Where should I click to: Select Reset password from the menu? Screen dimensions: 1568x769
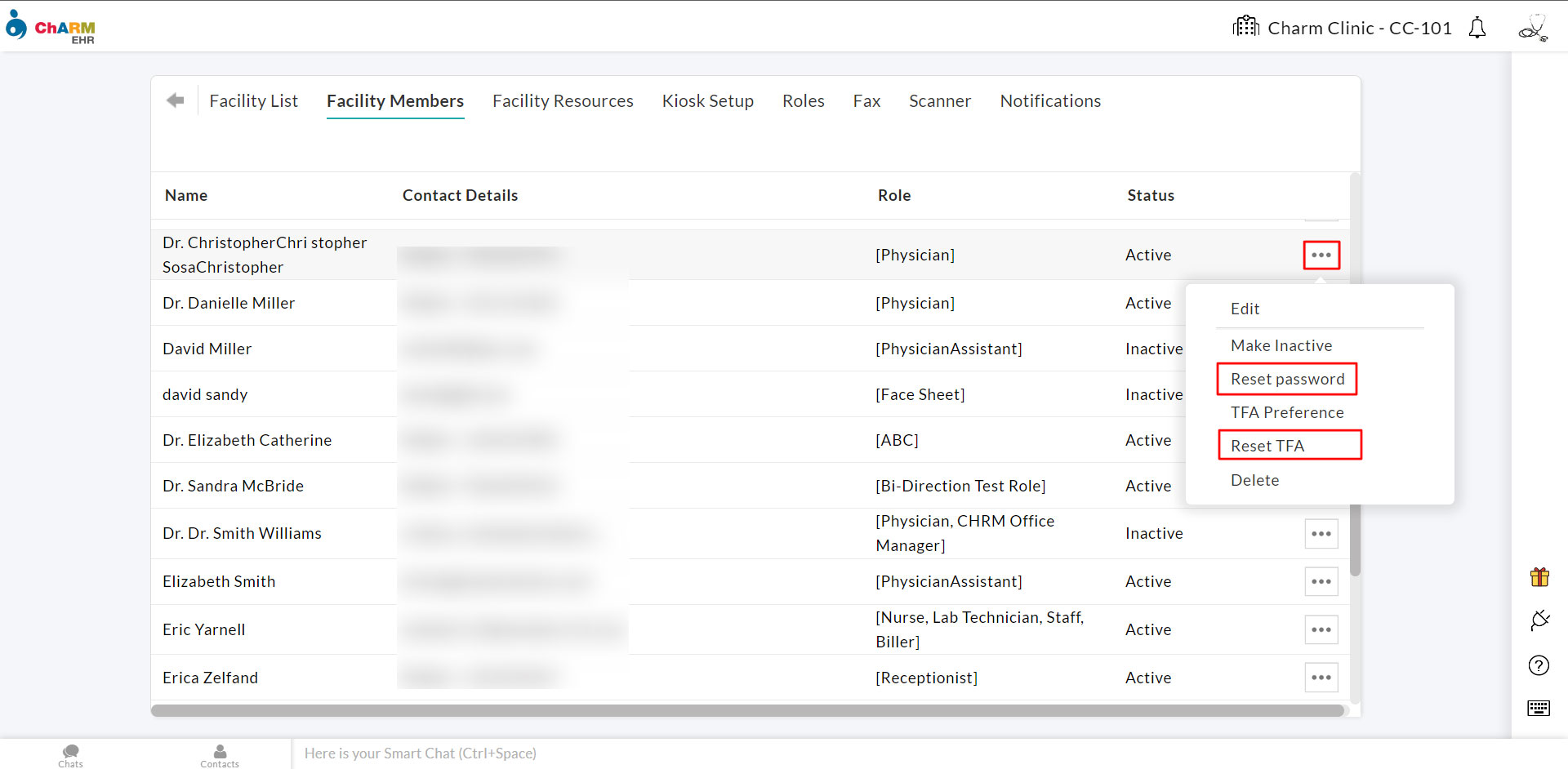tap(1287, 379)
